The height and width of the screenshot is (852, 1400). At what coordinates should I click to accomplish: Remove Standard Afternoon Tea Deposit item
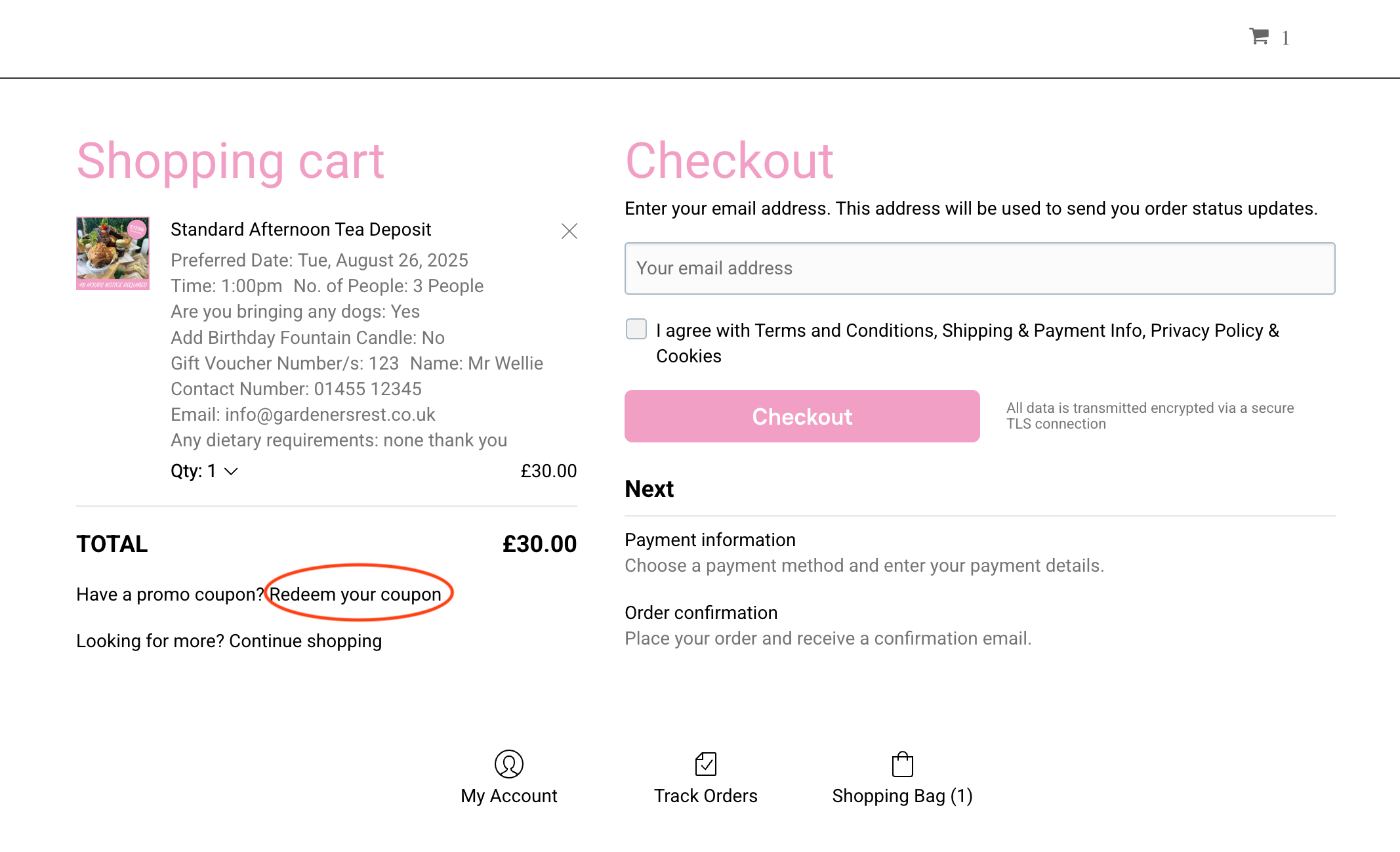[569, 231]
